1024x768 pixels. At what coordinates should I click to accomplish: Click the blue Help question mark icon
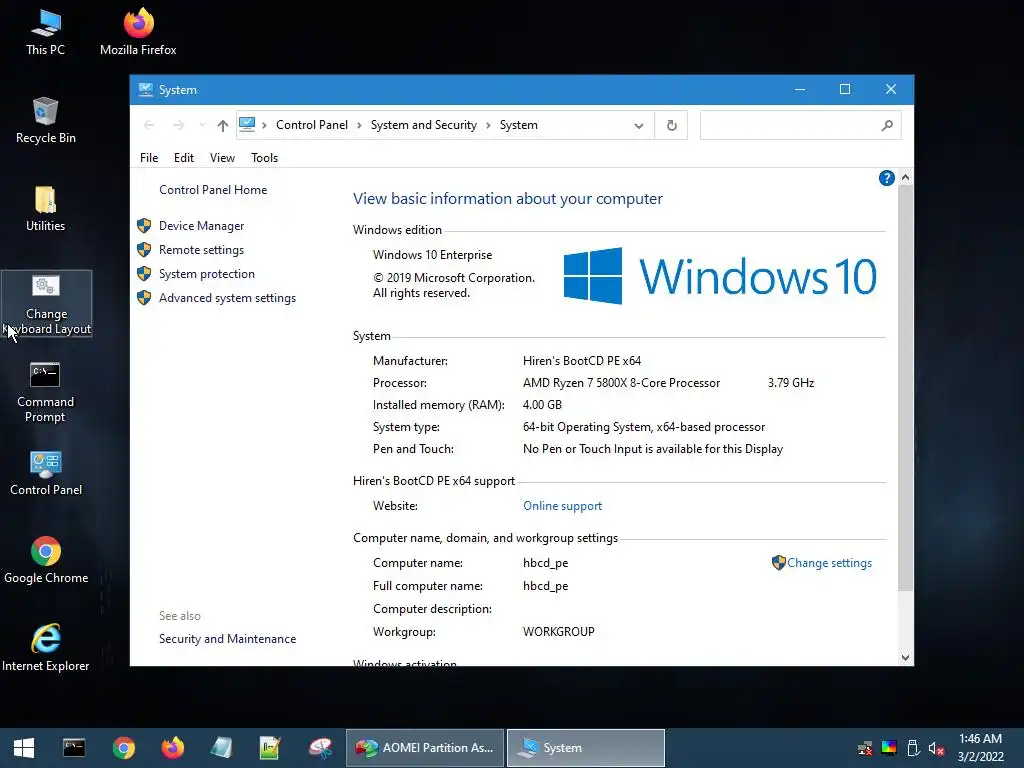click(x=886, y=178)
